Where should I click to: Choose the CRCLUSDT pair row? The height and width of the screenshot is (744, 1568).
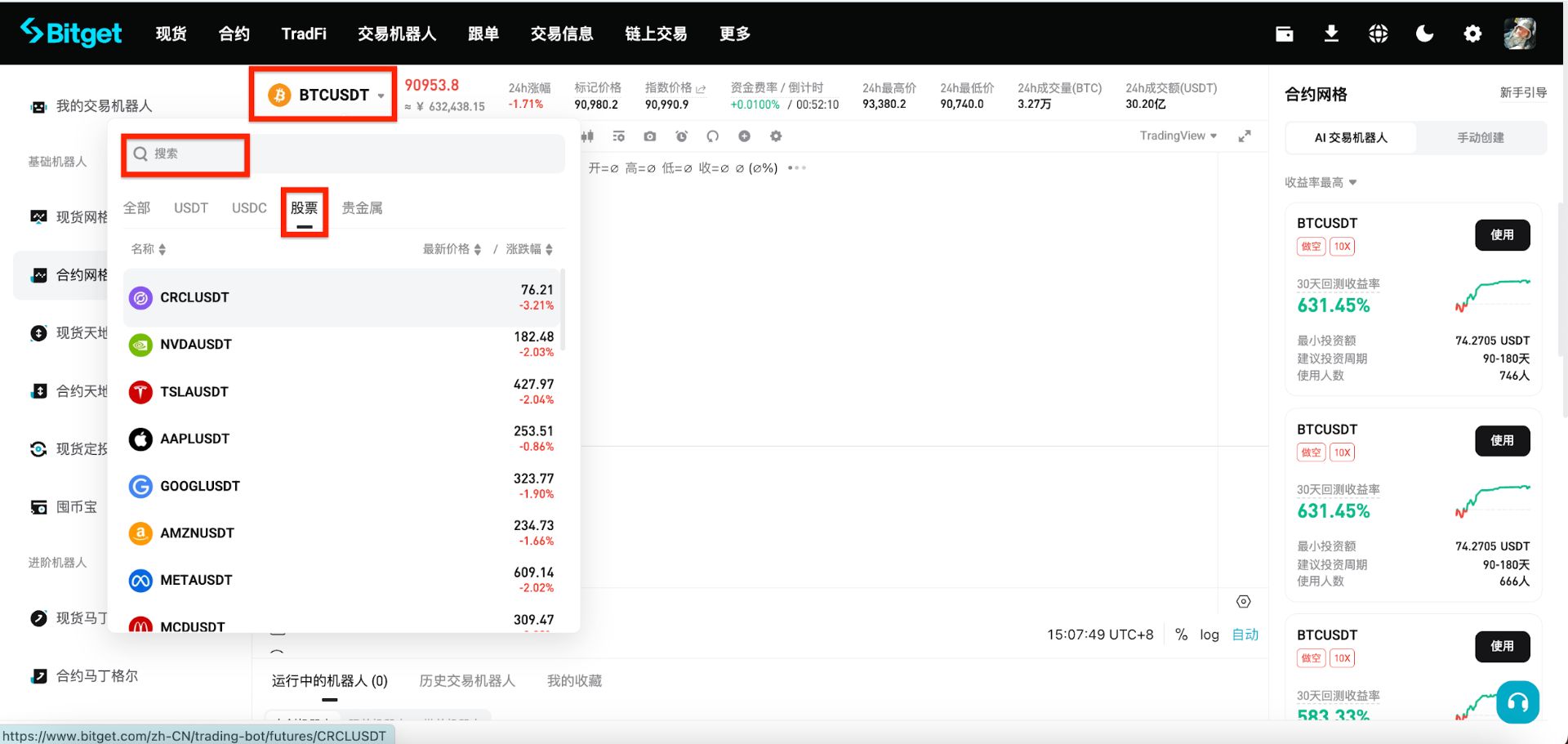pyautogui.click(x=341, y=297)
